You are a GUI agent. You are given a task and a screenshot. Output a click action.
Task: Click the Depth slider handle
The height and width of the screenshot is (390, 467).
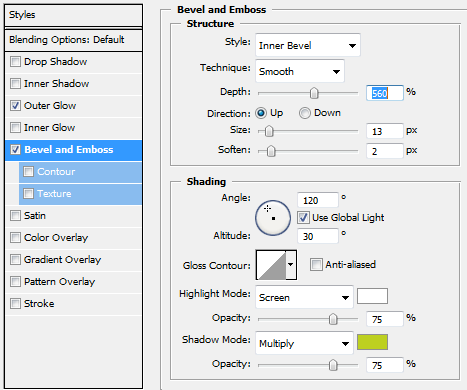[314, 93]
